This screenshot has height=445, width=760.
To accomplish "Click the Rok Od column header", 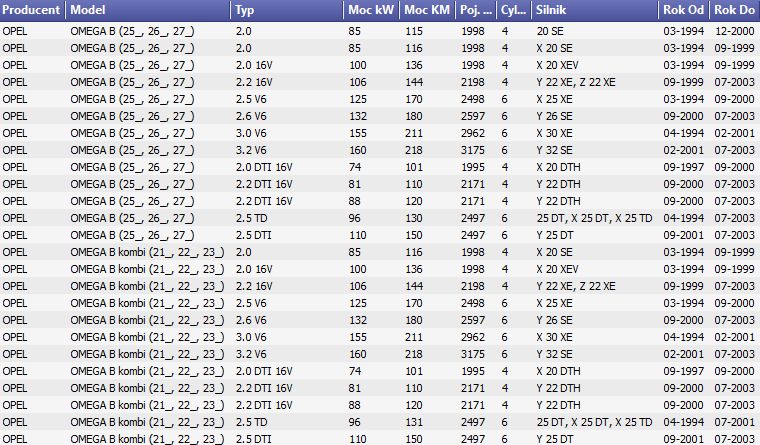I will (x=684, y=10).
